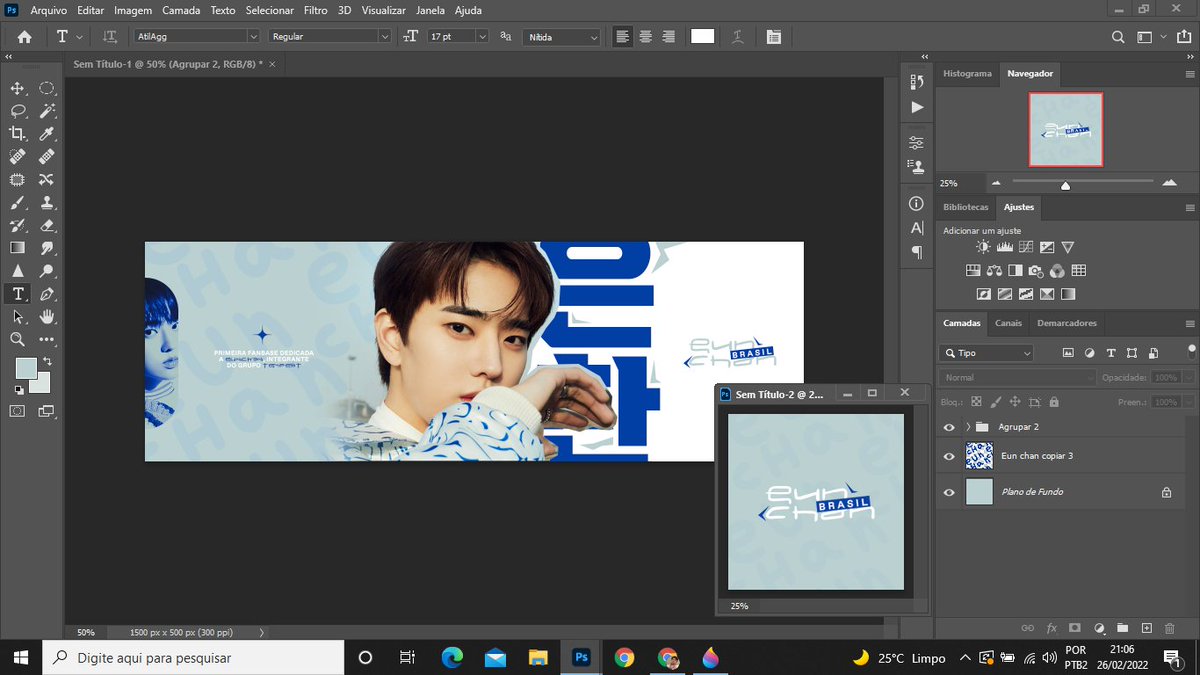Open the Layers panel options menu
The image size is (1200, 675).
pyautogui.click(x=1190, y=323)
